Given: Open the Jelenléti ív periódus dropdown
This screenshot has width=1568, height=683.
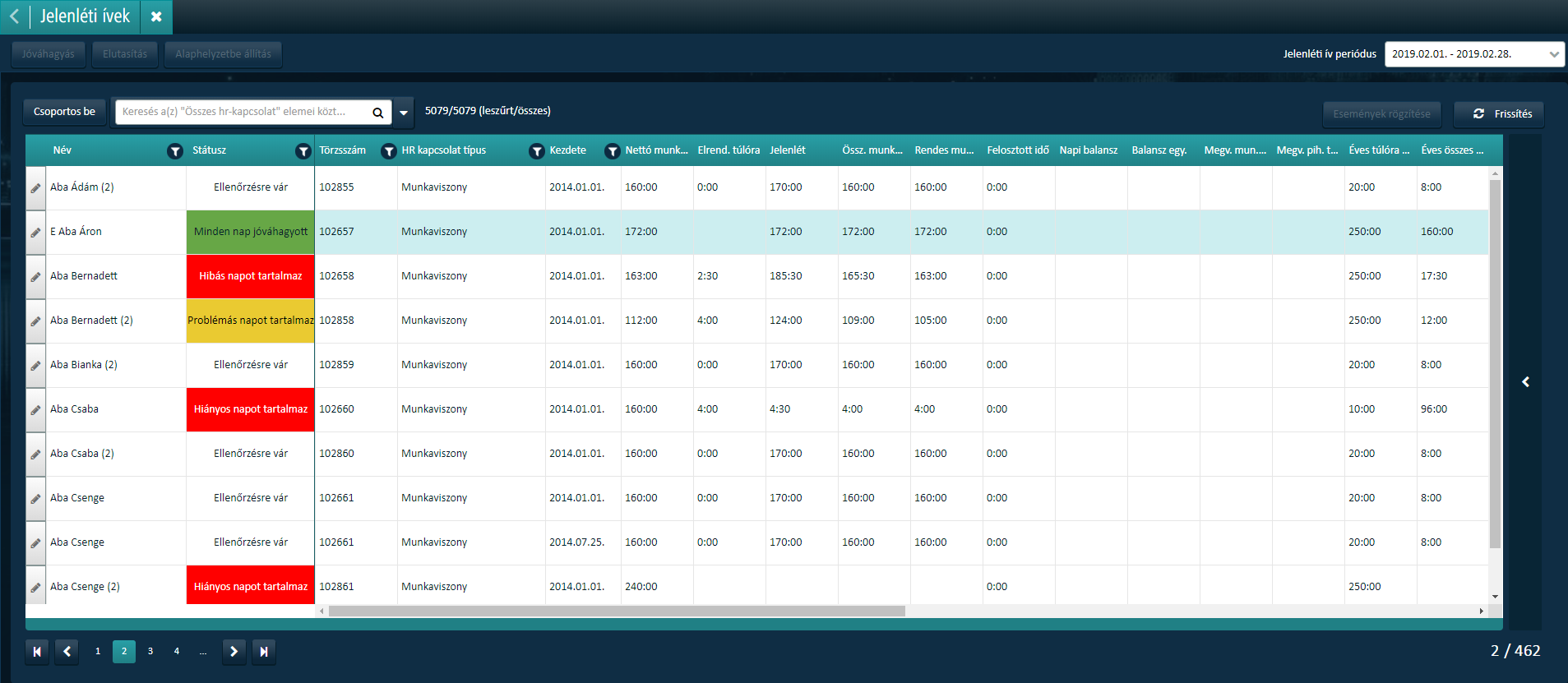Looking at the screenshot, I should pyautogui.click(x=1553, y=54).
